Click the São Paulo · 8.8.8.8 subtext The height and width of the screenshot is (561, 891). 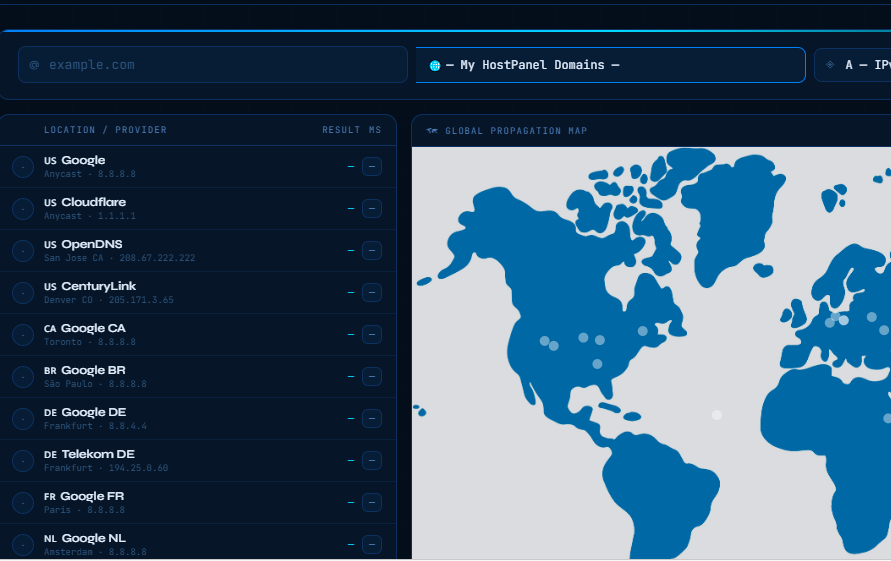pyautogui.click(x=95, y=384)
